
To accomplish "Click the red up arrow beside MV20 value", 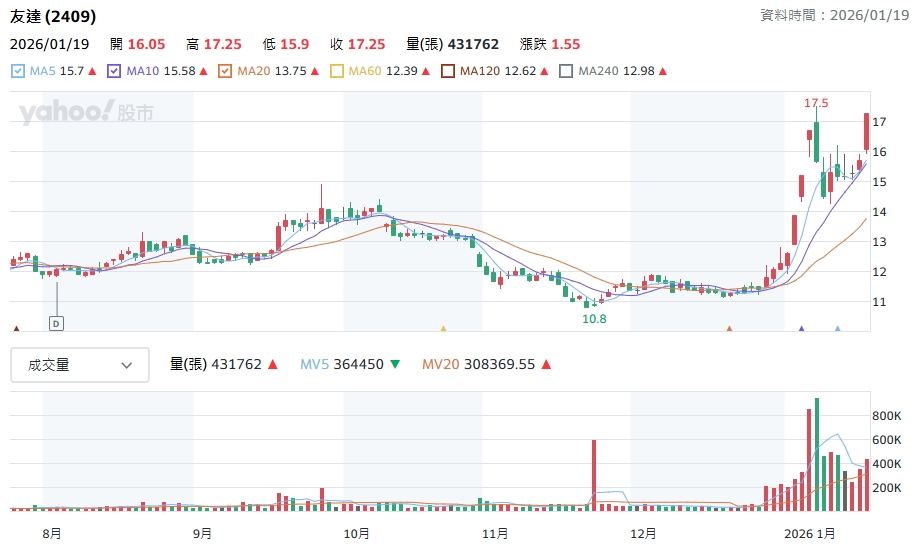I will pos(546,365).
